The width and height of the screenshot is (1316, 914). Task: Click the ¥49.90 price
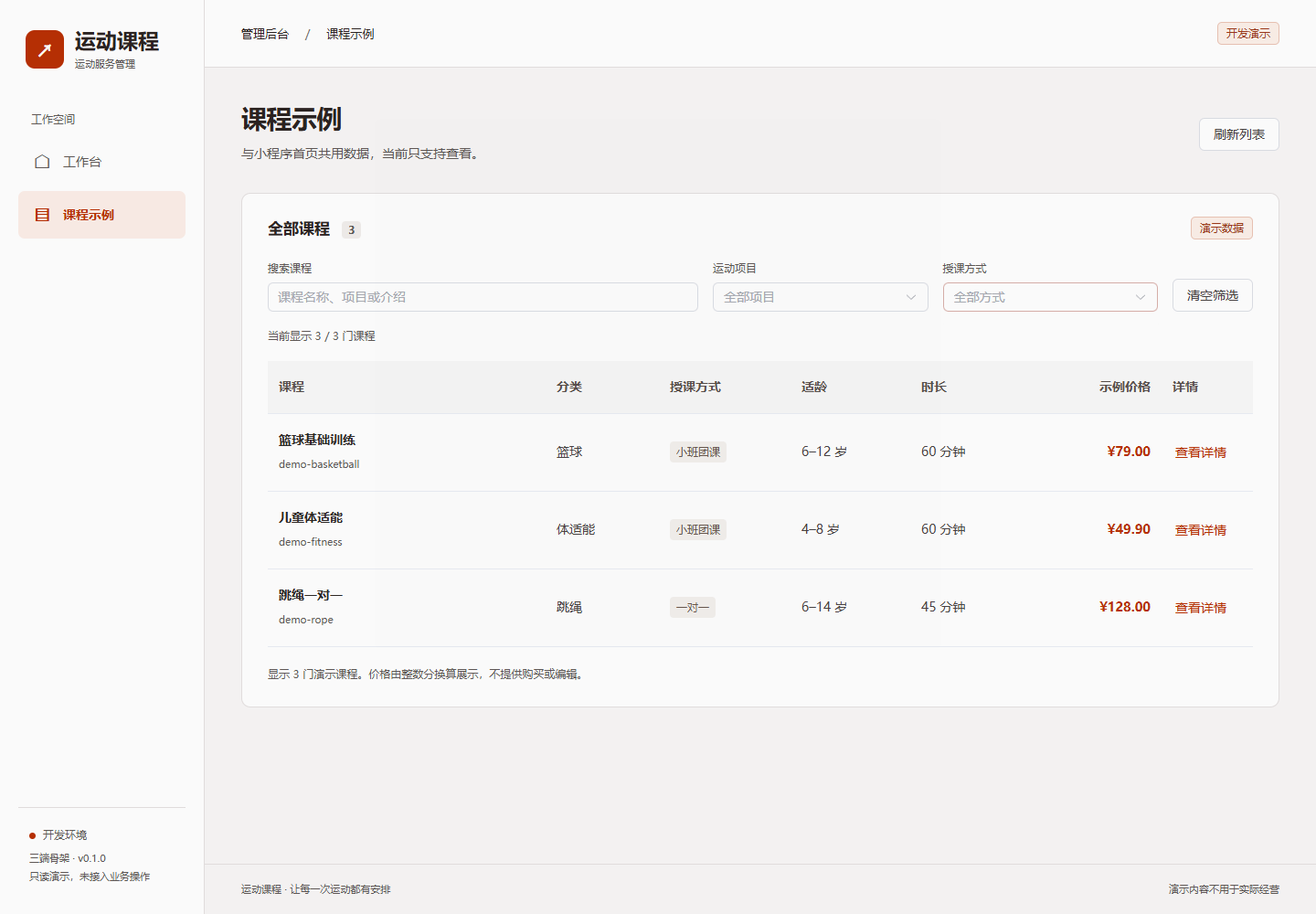1129,529
